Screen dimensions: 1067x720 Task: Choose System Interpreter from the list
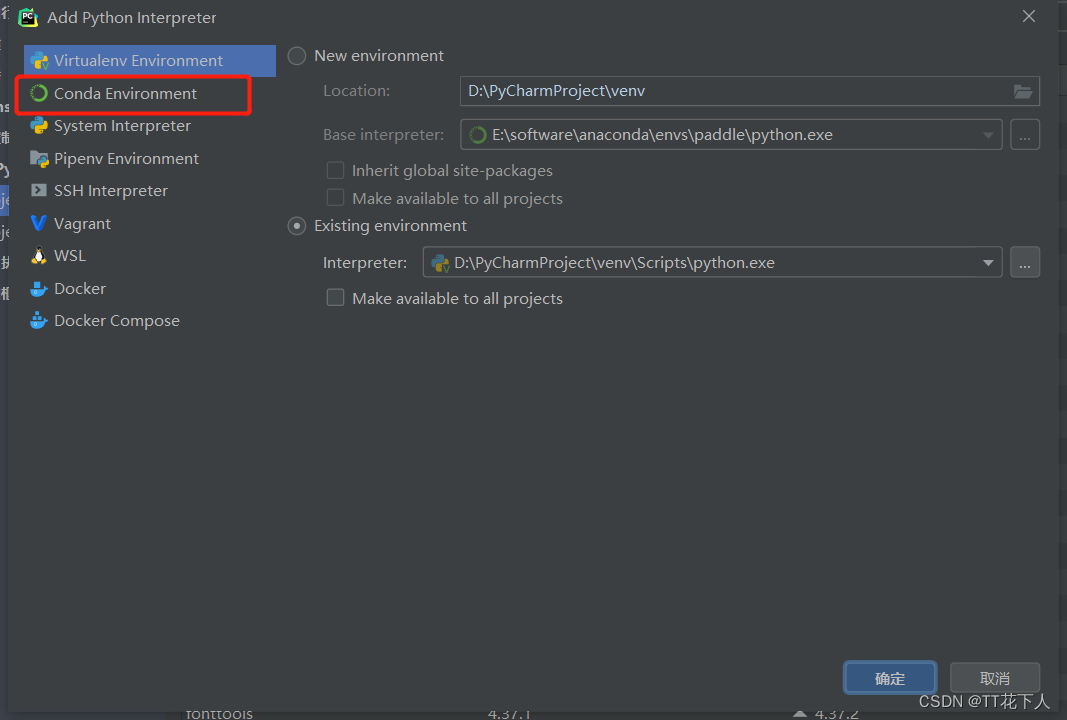pyautogui.click(x=150, y=126)
